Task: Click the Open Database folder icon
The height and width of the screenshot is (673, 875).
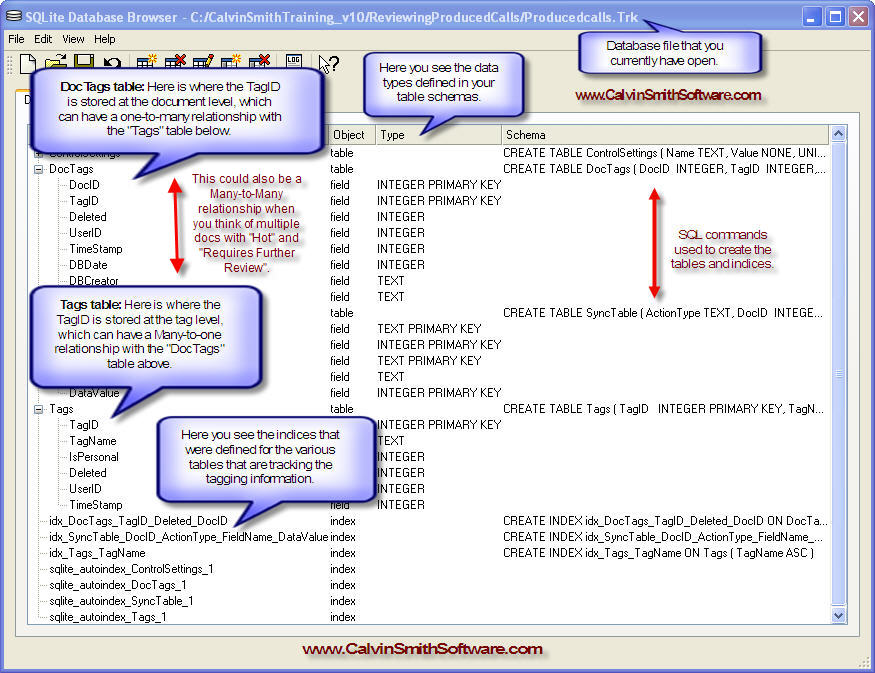Action: click(55, 64)
